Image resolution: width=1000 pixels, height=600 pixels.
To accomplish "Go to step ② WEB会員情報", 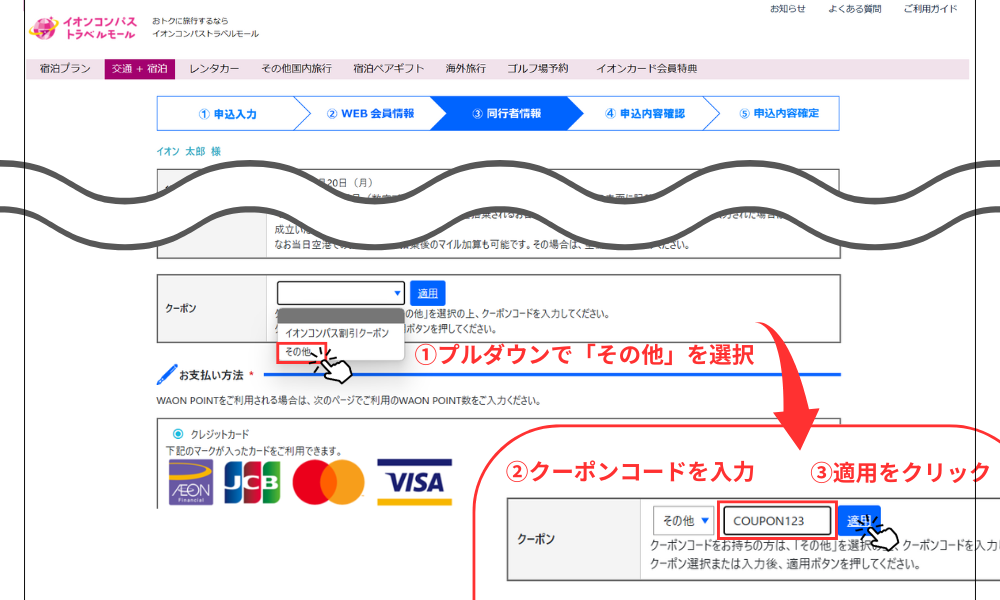I will pyautogui.click(x=370, y=113).
